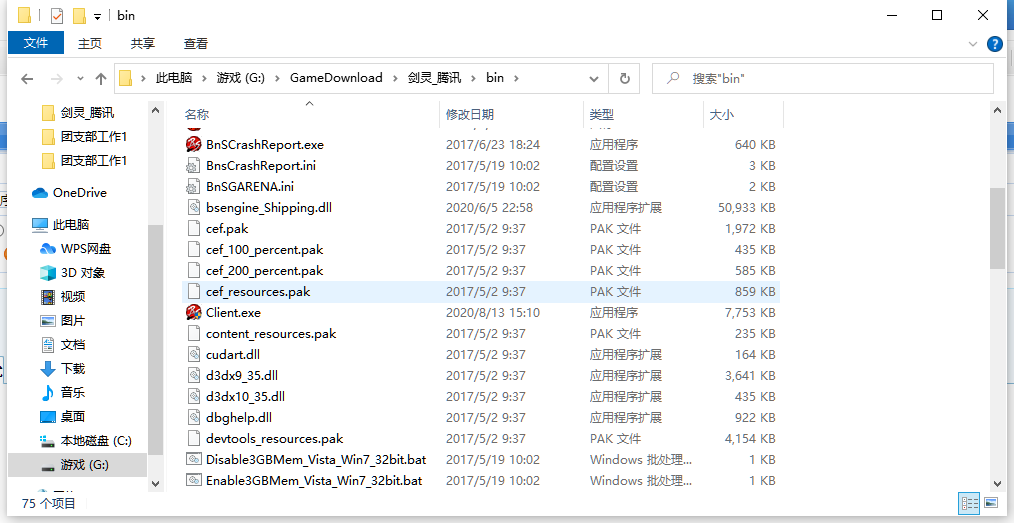
Task: Click the 图片 pictures icon in sidebar
Action: (48, 321)
